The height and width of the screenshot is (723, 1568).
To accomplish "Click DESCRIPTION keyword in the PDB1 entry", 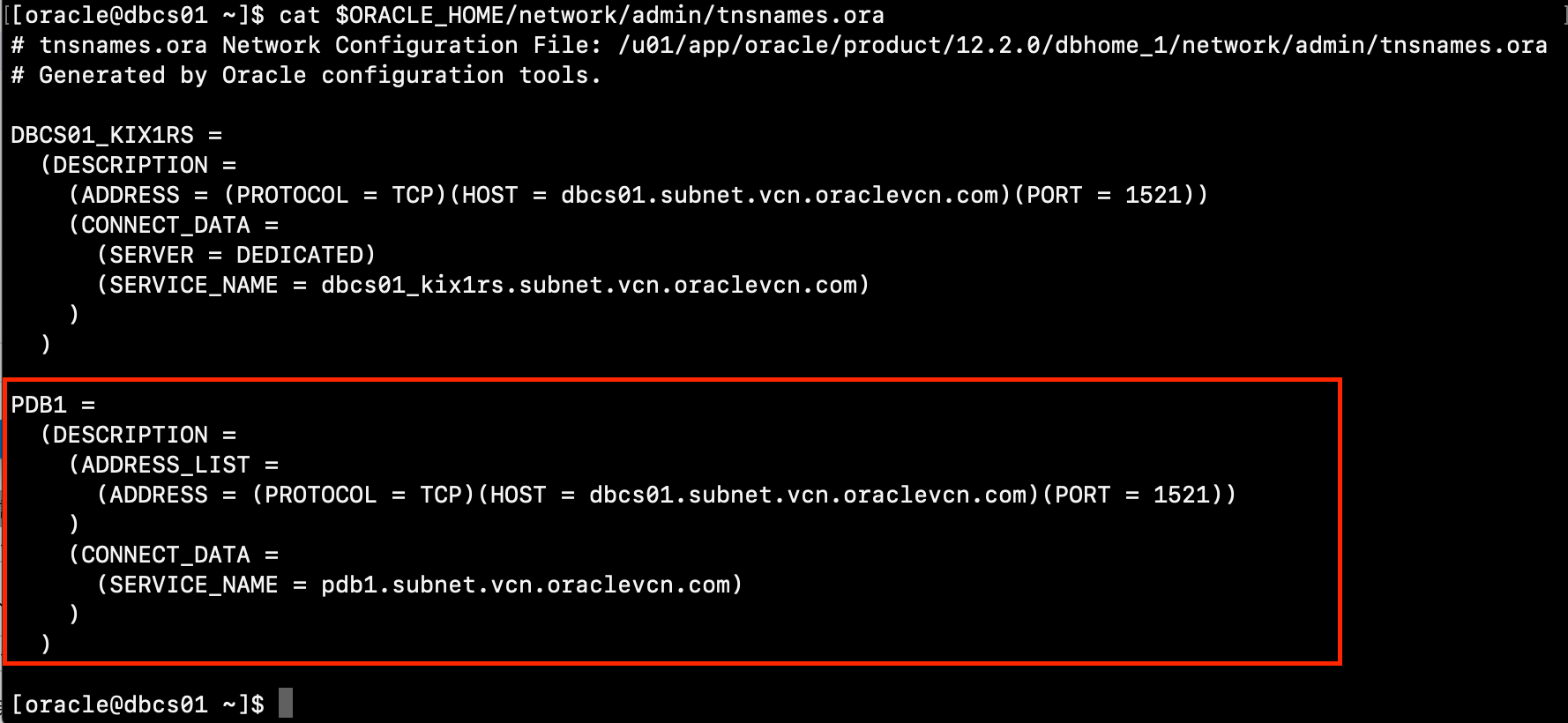I will [131, 435].
